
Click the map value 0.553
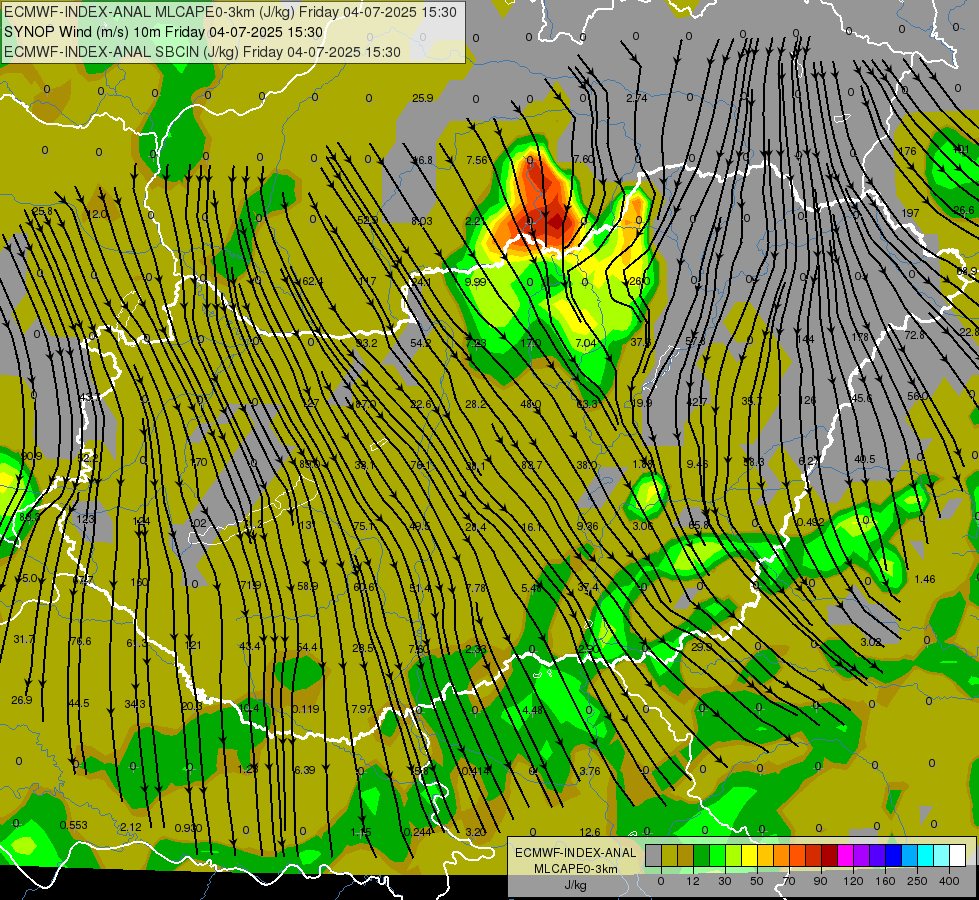(x=74, y=825)
